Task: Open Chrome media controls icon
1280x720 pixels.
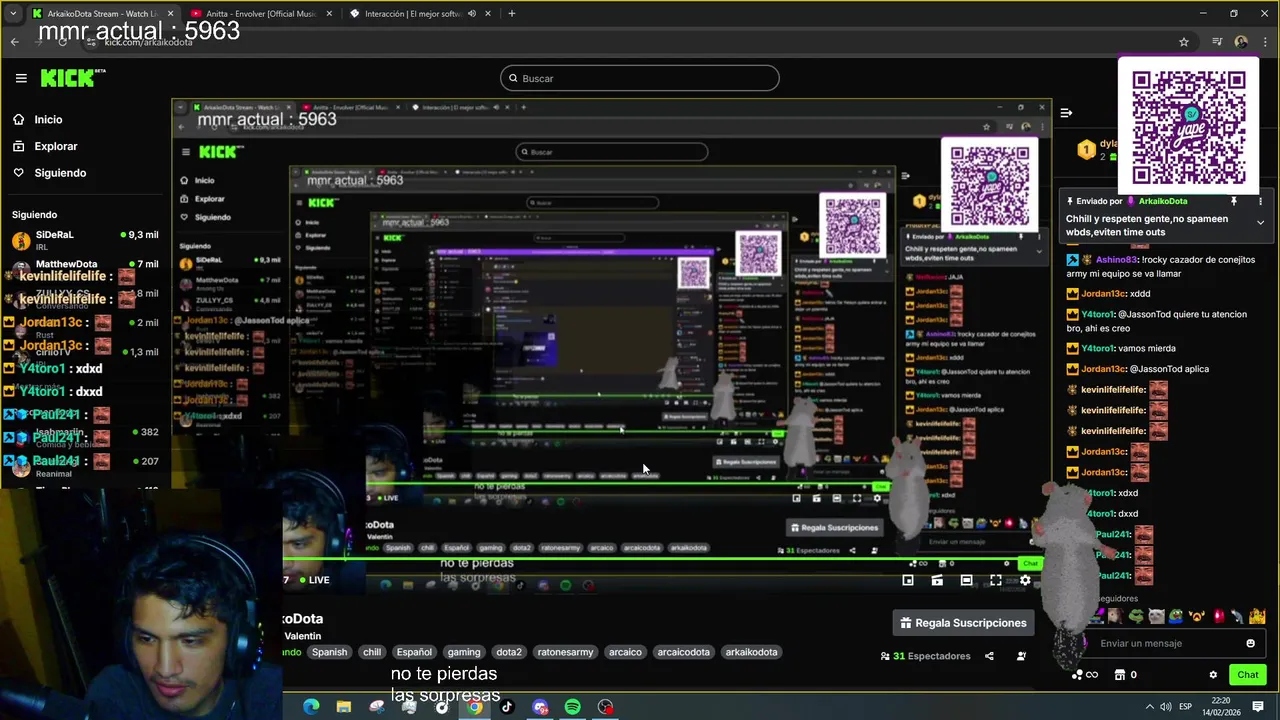Action: pyautogui.click(x=1217, y=42)
